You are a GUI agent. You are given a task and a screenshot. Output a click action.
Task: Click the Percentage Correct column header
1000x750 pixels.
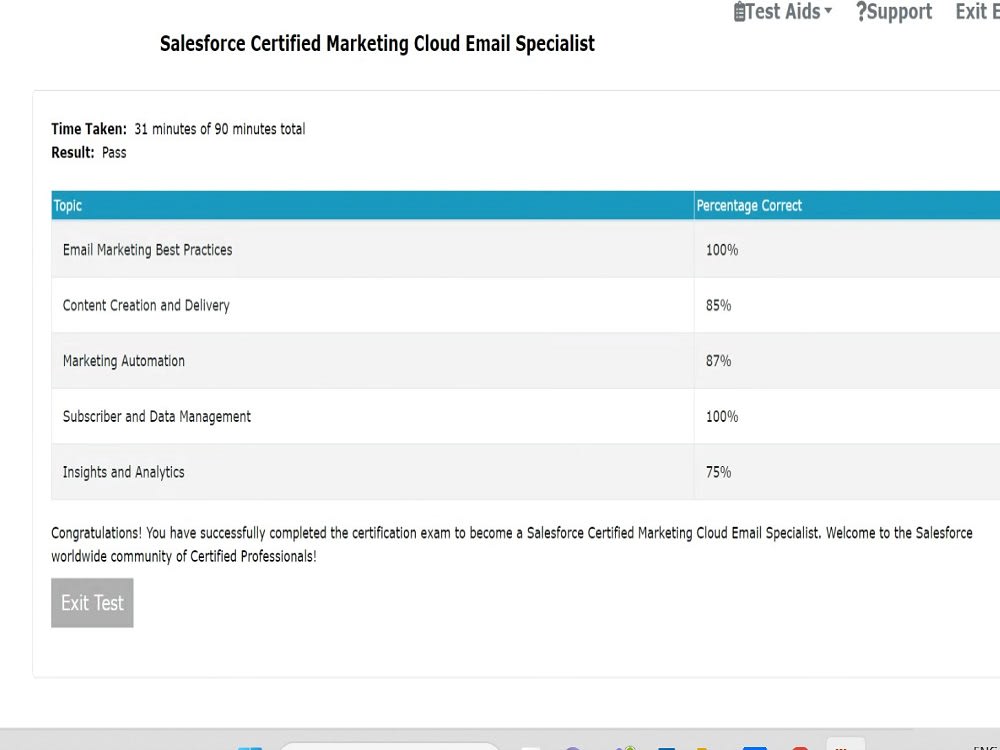[847, 205]
